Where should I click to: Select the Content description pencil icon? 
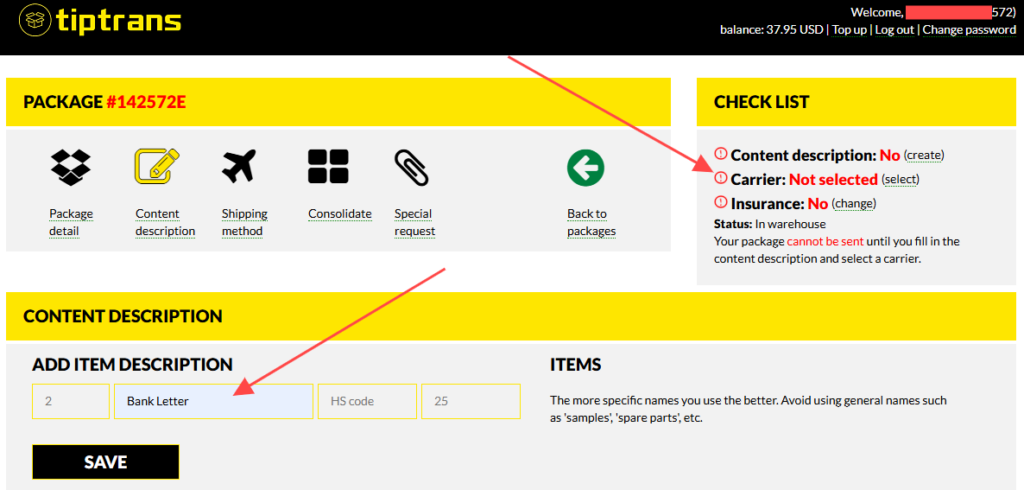157,166
